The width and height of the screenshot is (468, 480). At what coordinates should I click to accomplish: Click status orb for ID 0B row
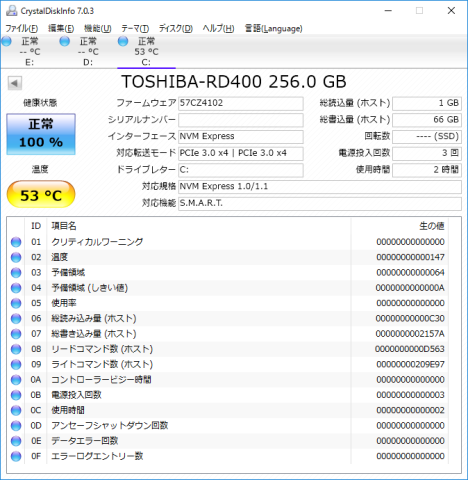(x=16, y=395)
